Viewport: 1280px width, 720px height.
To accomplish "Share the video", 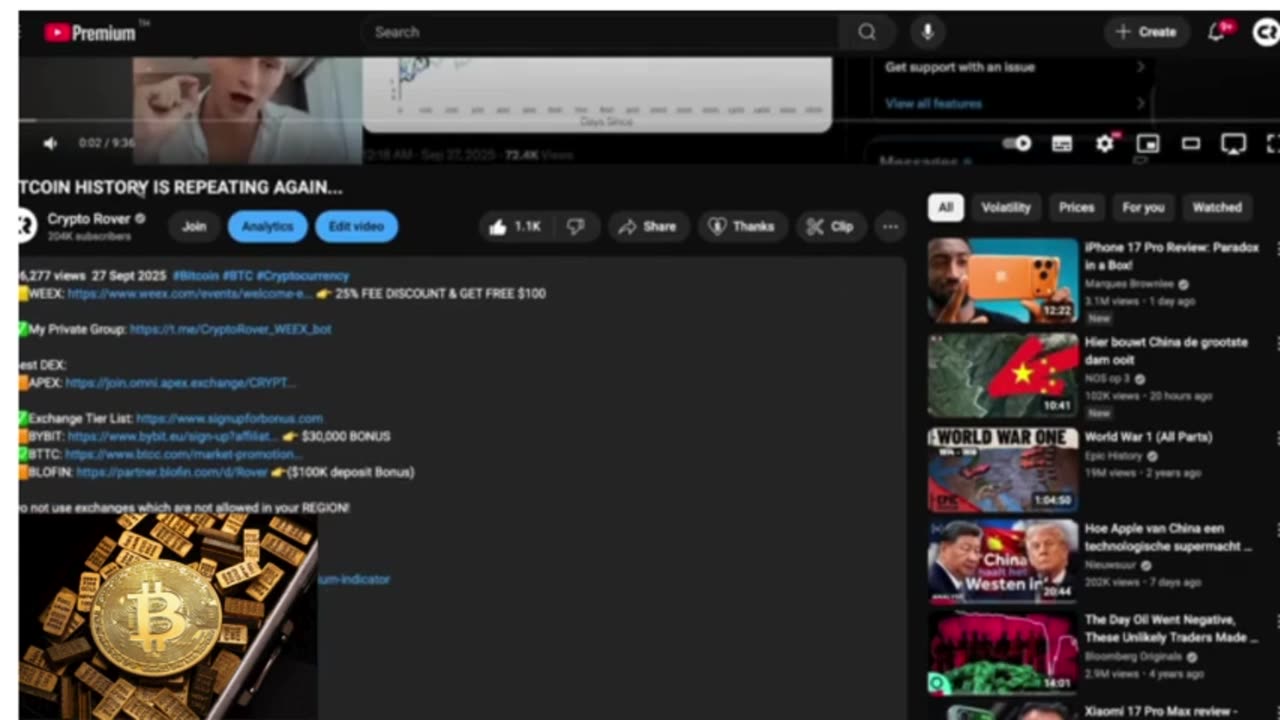I will (648, 227).
